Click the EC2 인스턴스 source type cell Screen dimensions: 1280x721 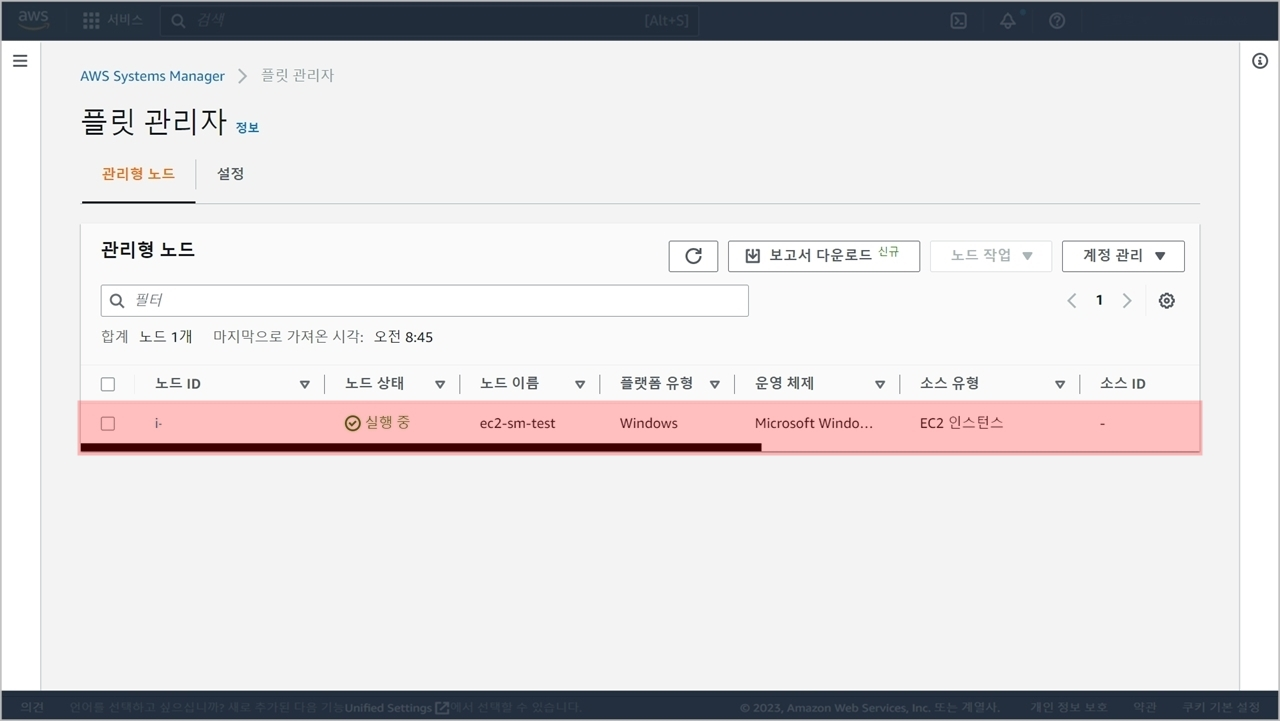pos(962,424)
